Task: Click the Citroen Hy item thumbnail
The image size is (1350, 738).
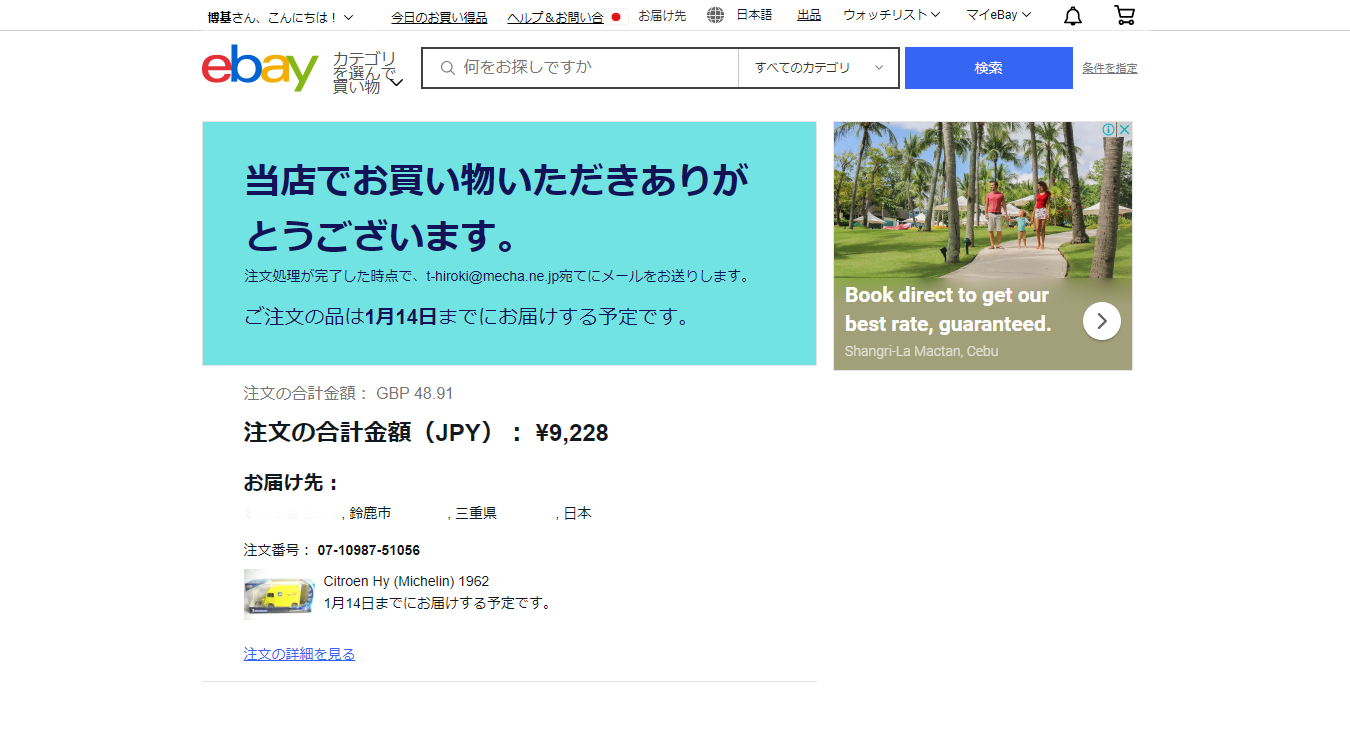Action: coord(279,594)
